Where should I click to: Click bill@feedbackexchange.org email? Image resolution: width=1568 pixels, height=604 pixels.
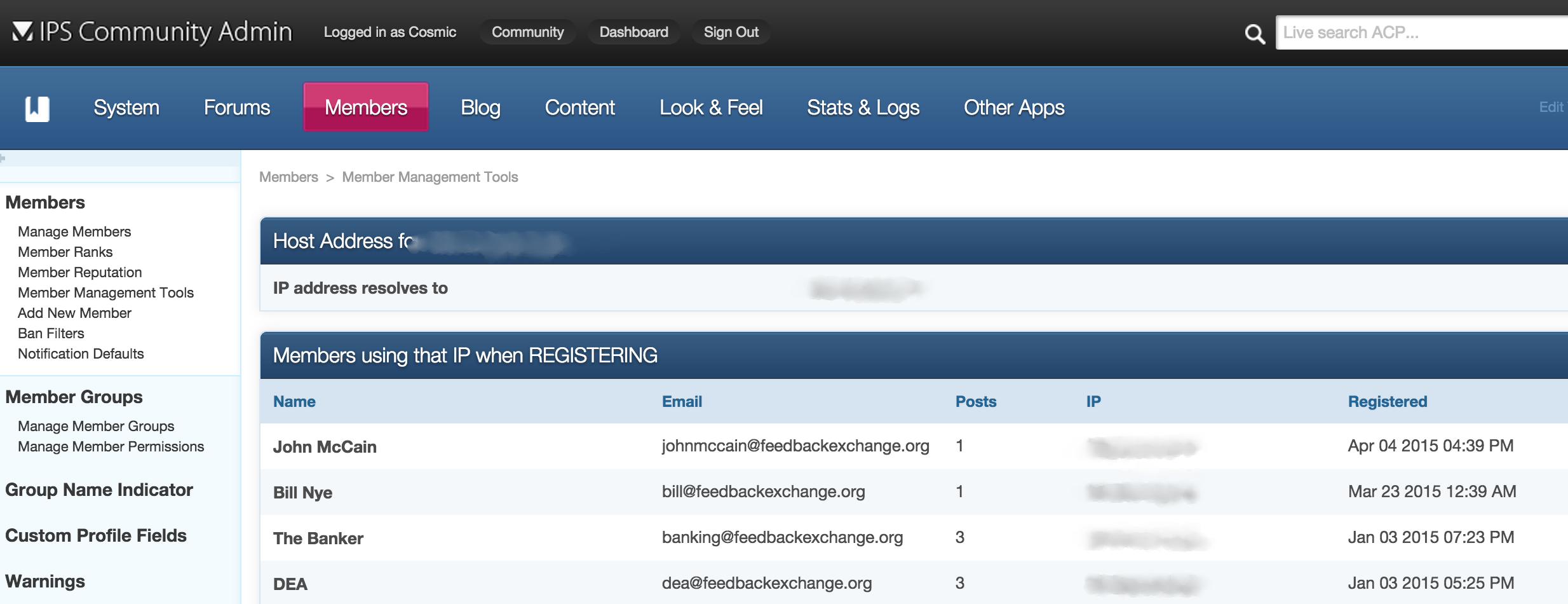point(763,491)
